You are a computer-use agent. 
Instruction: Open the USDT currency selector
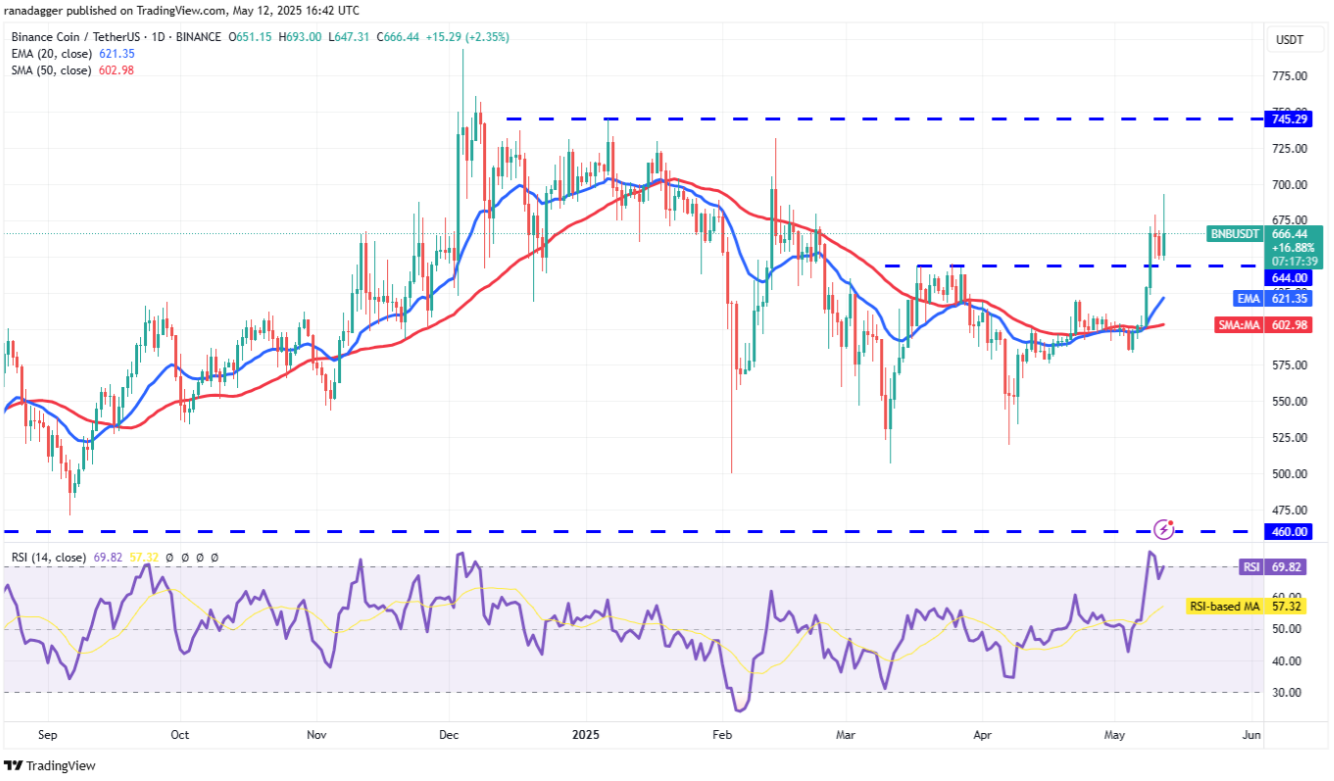pos(1287,40)
